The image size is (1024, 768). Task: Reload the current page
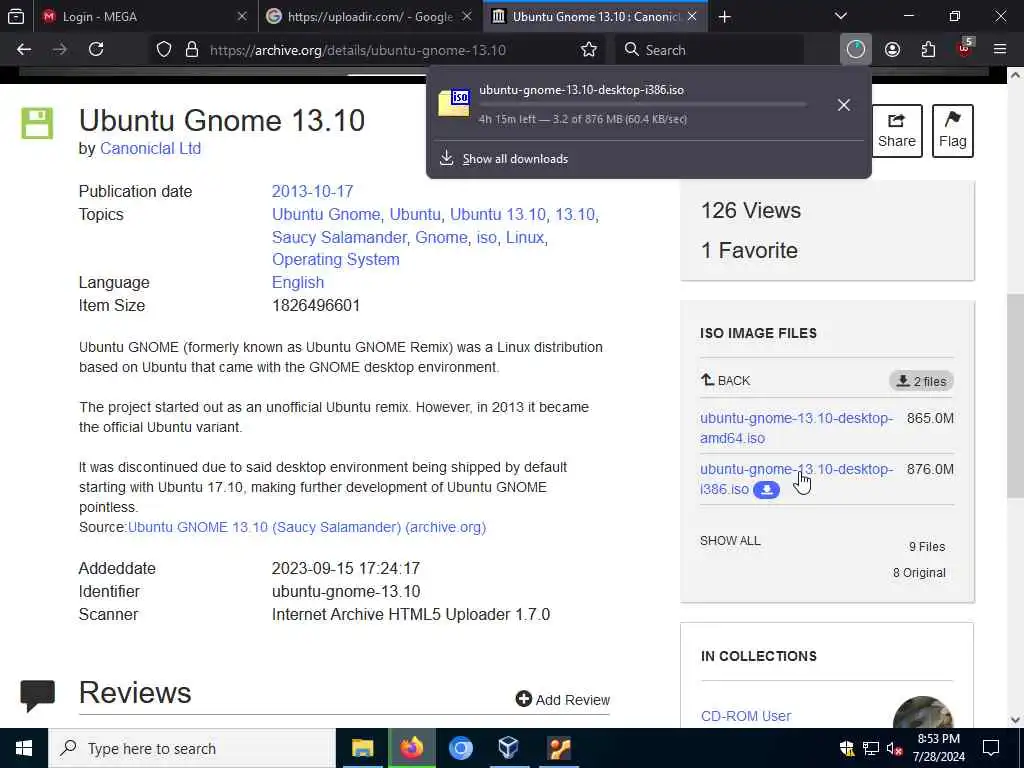(x=96, y=50)
